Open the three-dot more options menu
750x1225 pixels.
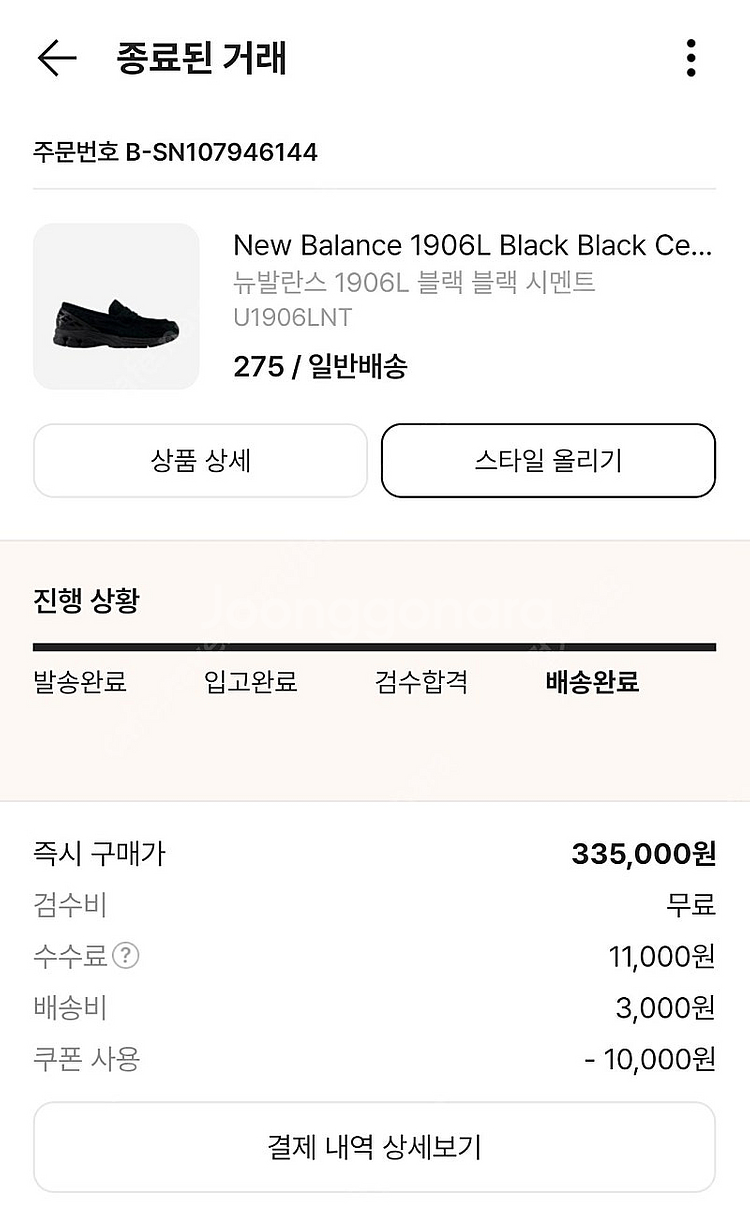point(691,59)
